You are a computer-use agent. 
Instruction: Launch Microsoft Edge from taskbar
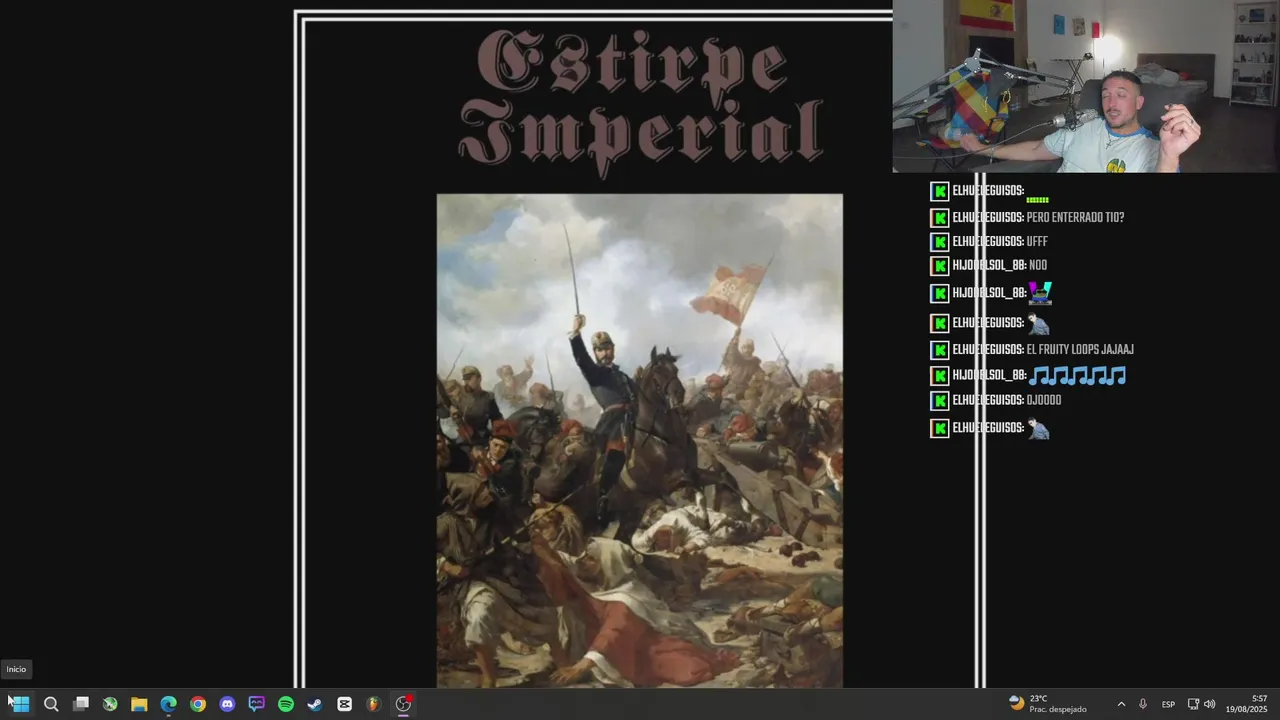[x=169, y=704]
